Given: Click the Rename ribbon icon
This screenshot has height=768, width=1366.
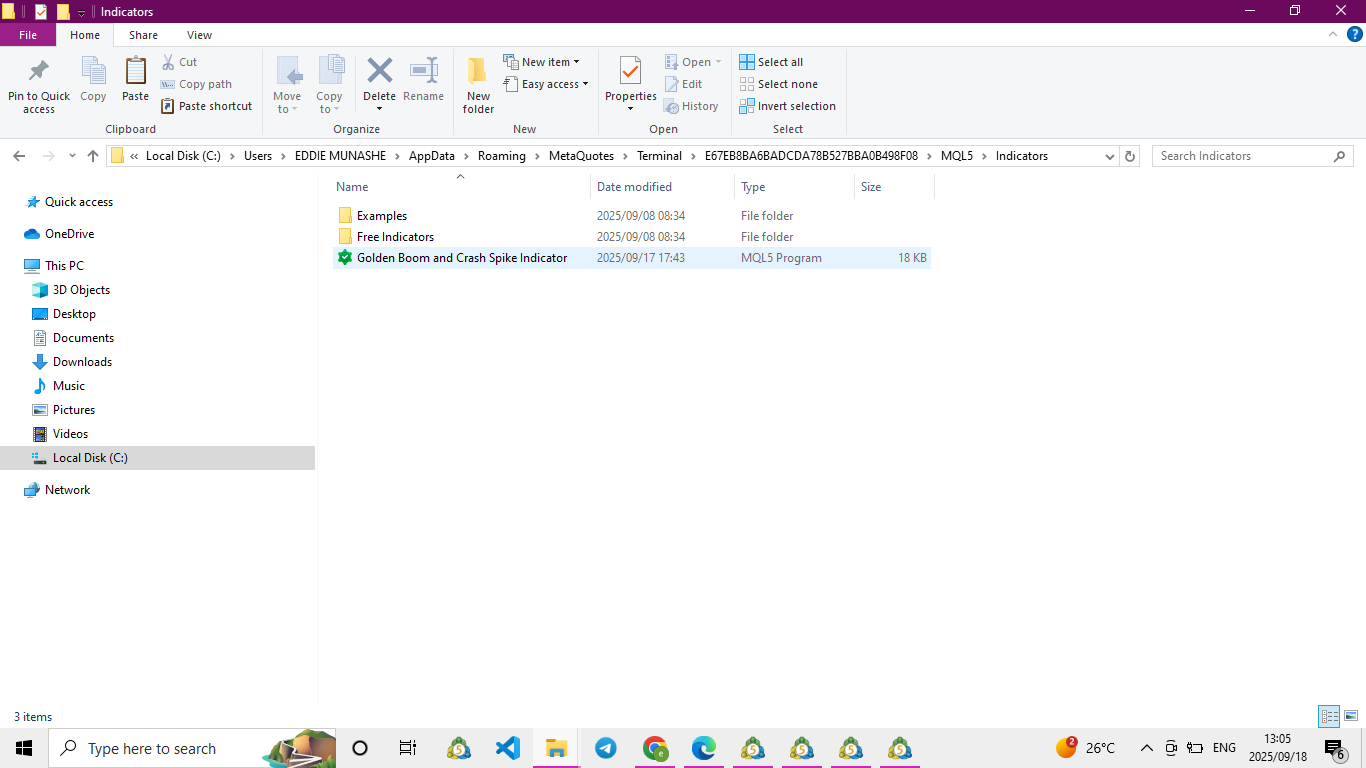Looking at the screenshot, I should click(423, 80).
